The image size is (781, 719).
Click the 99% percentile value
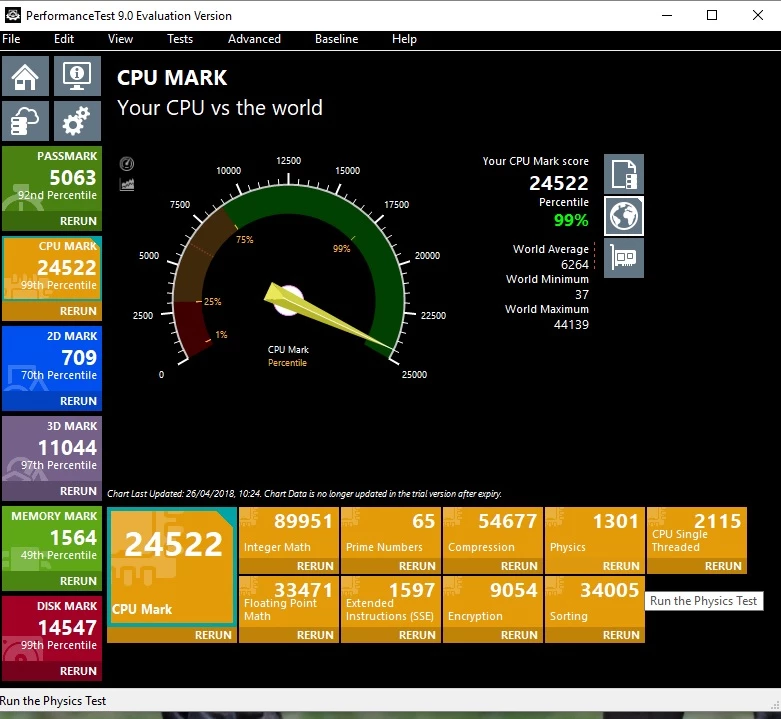571,220
